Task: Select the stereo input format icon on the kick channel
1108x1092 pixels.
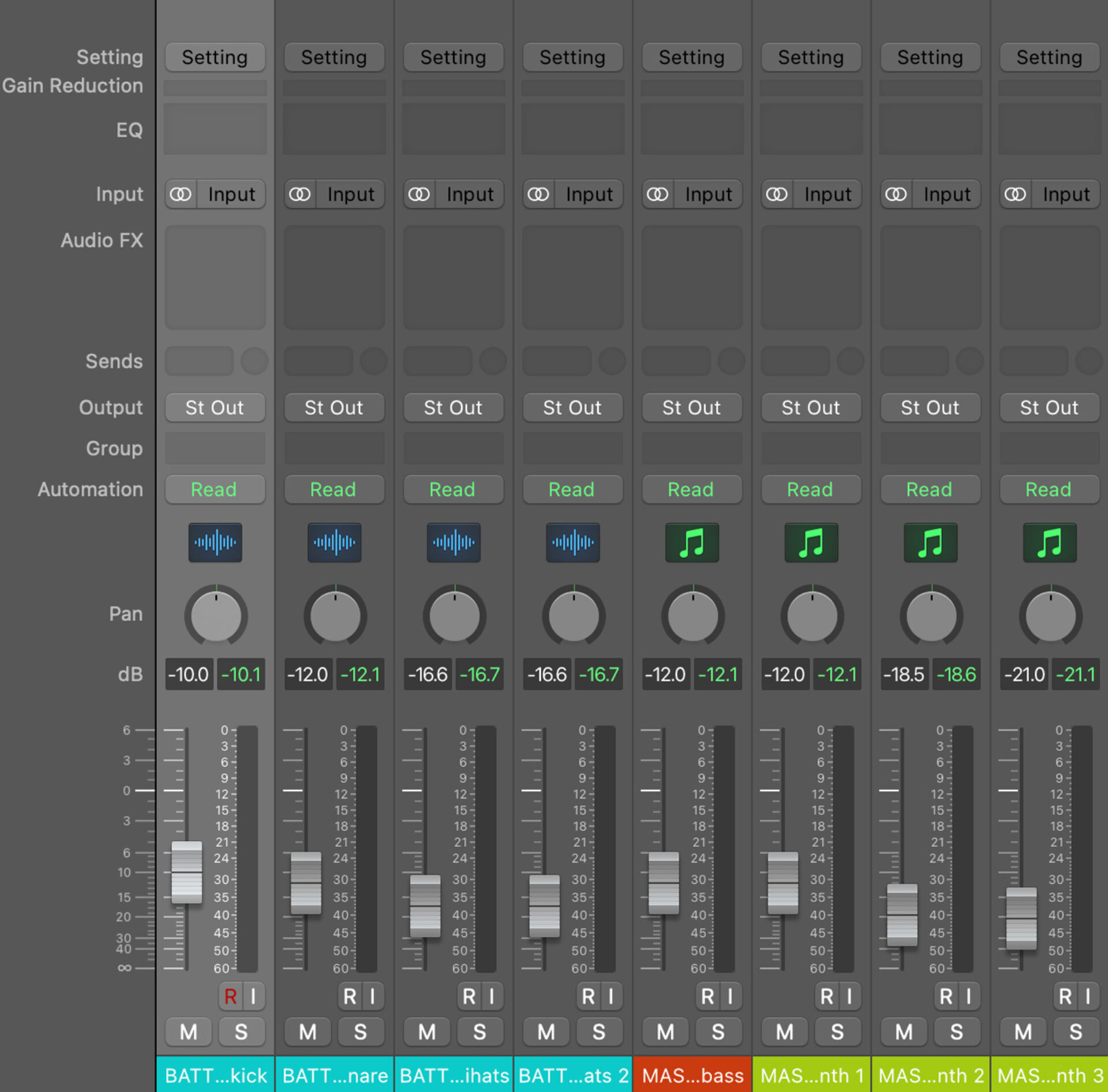Action: [x=181, y=194]
